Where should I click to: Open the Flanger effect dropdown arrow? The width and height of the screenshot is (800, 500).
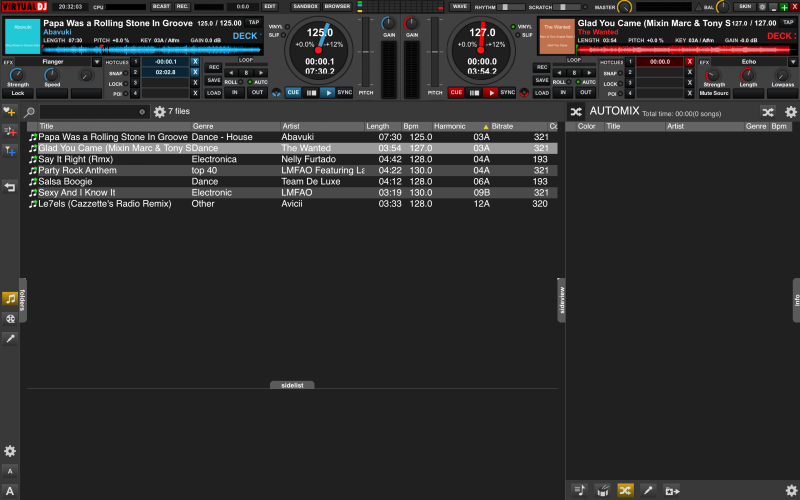point(96,62)
